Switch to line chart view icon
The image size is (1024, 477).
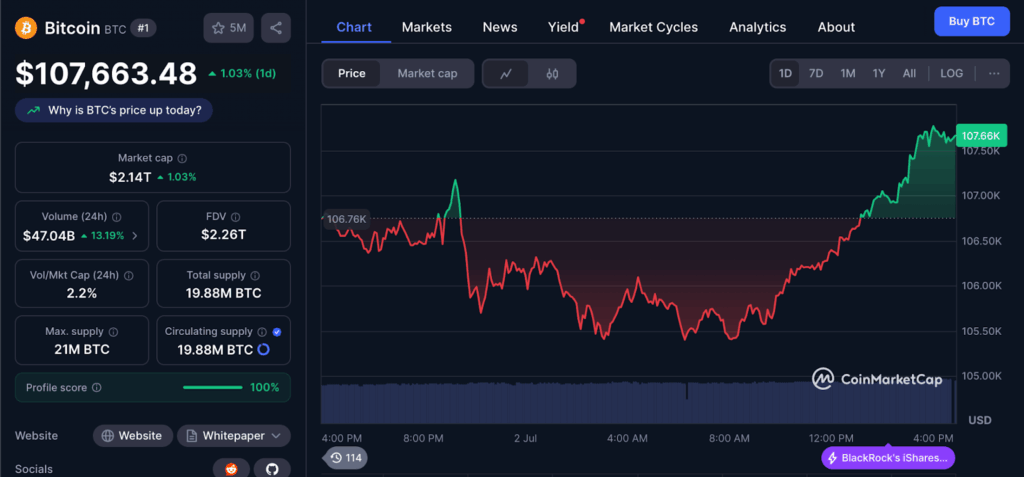[507, 73]
